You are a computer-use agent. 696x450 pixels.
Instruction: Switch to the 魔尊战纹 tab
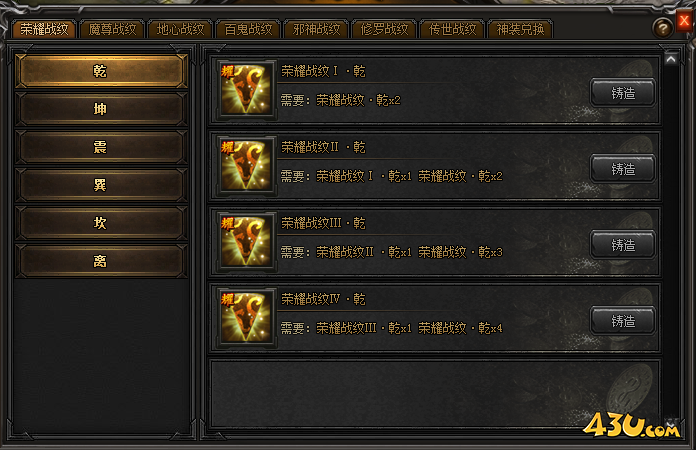112,29
